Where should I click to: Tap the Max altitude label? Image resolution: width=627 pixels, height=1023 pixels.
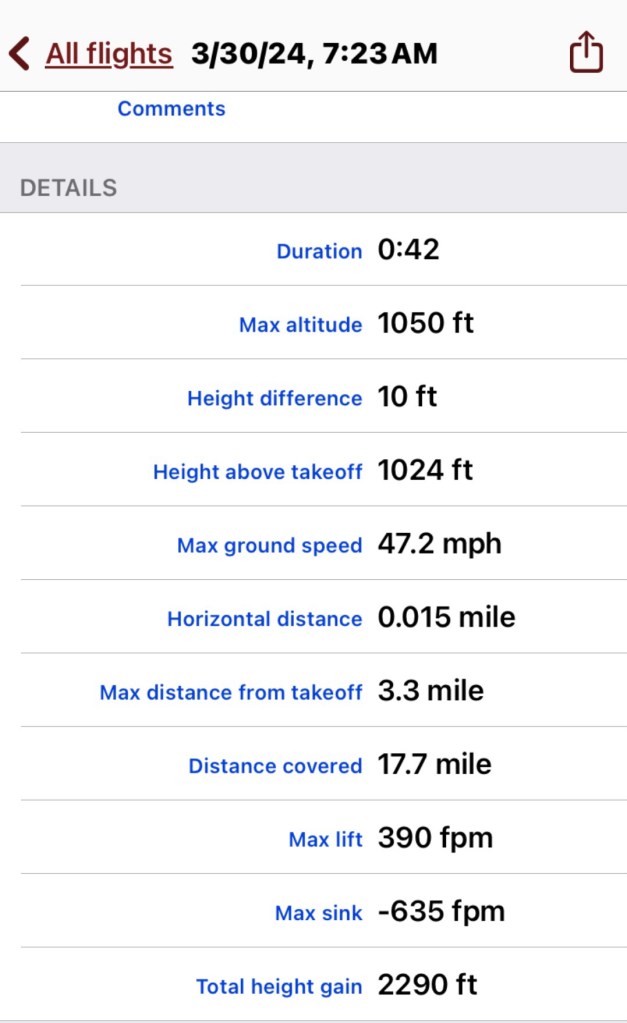pos(300,325)
